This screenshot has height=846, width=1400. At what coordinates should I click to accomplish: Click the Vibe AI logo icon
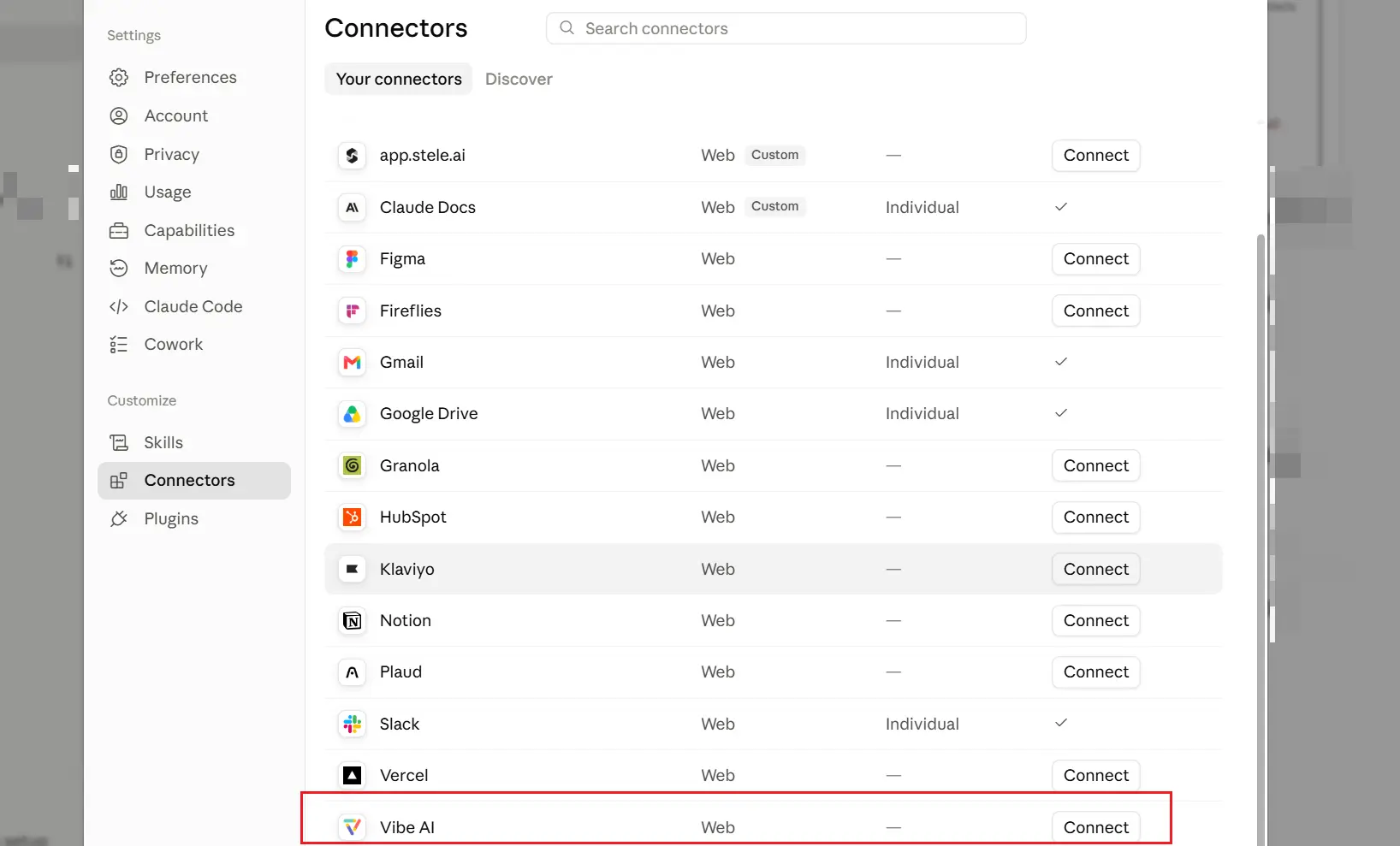coord(352,827)
